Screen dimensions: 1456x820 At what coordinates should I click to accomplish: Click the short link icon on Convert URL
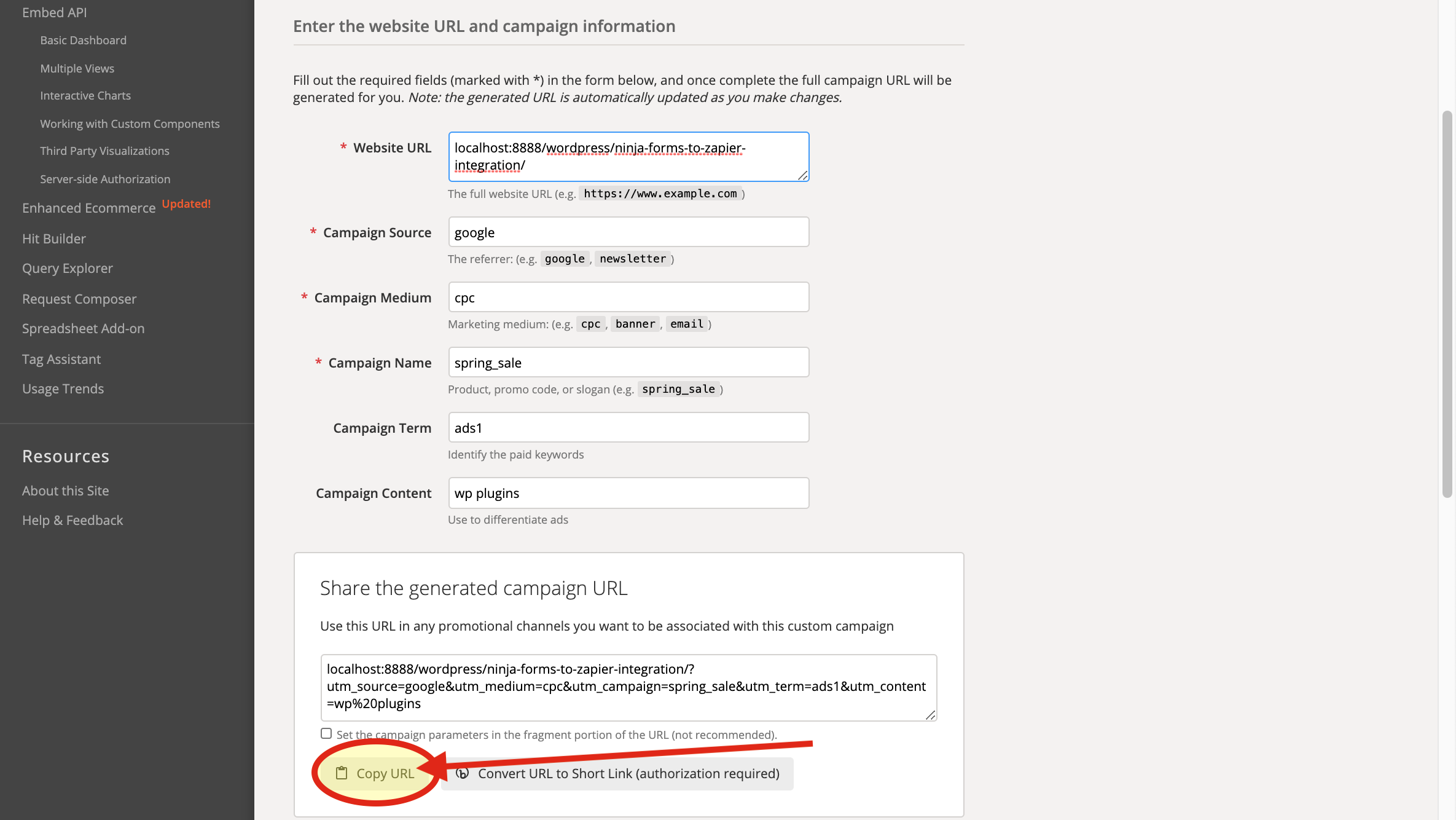tap(463, 773)
